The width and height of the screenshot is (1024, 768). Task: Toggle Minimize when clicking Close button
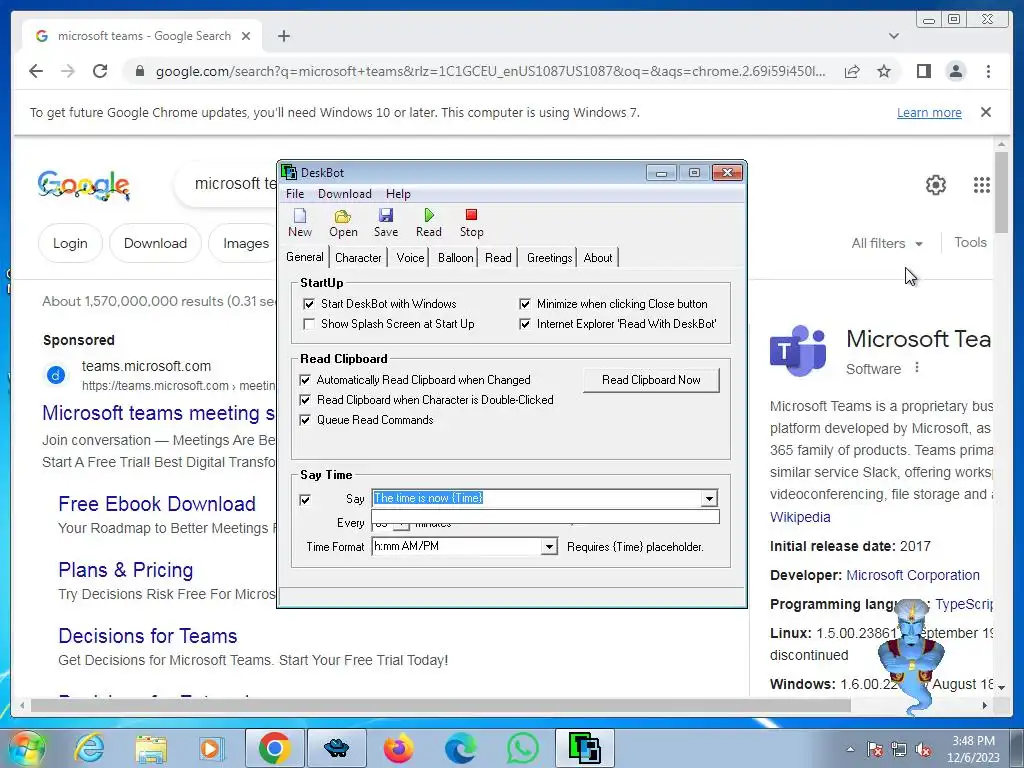pyautogui.click(x=525, y=304)
